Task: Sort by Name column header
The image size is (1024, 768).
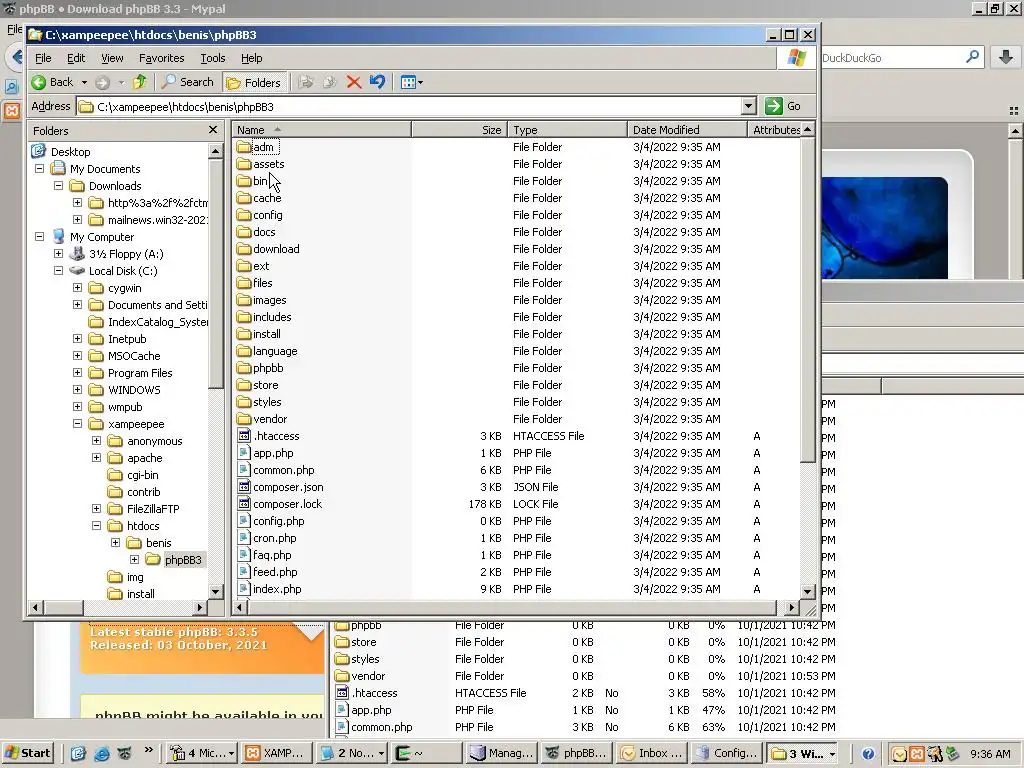Action: point(322,130)
